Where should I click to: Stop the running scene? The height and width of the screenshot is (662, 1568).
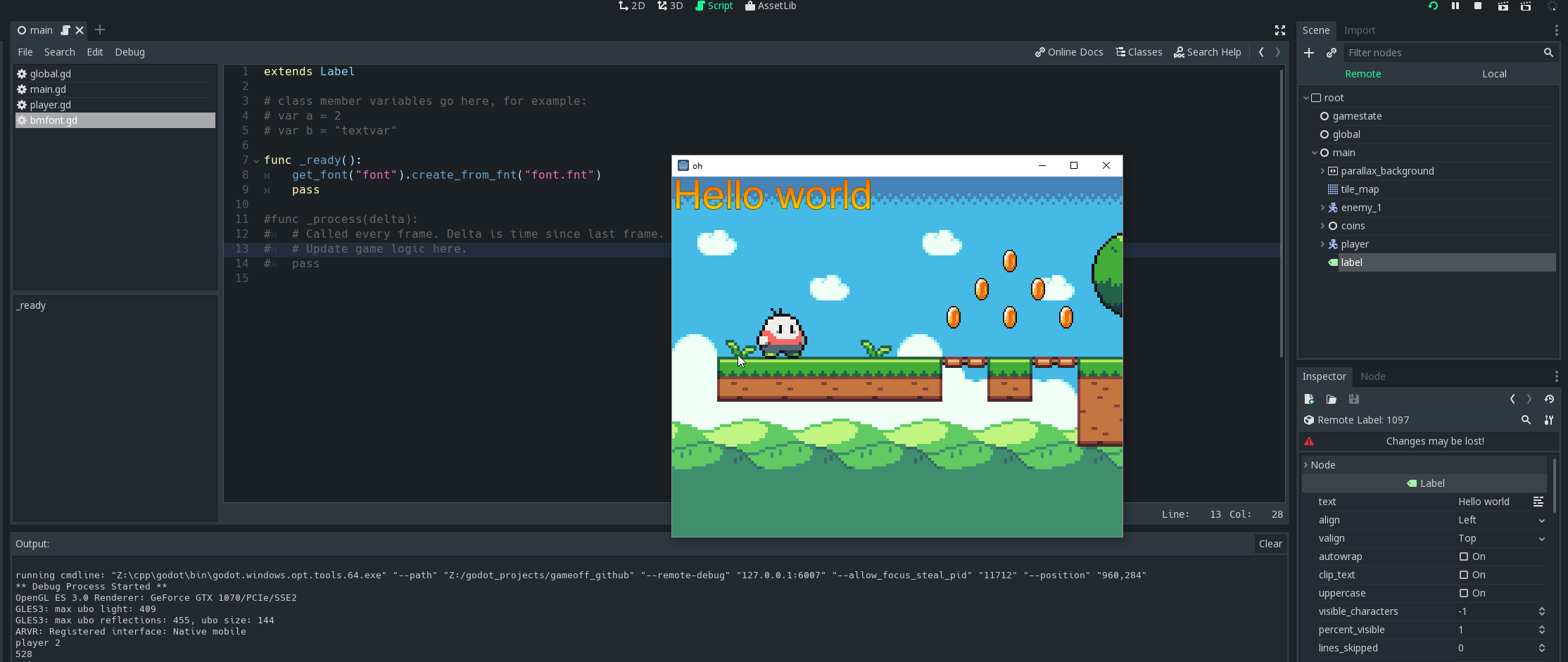pyautogui.click(x=1478, y=6)
